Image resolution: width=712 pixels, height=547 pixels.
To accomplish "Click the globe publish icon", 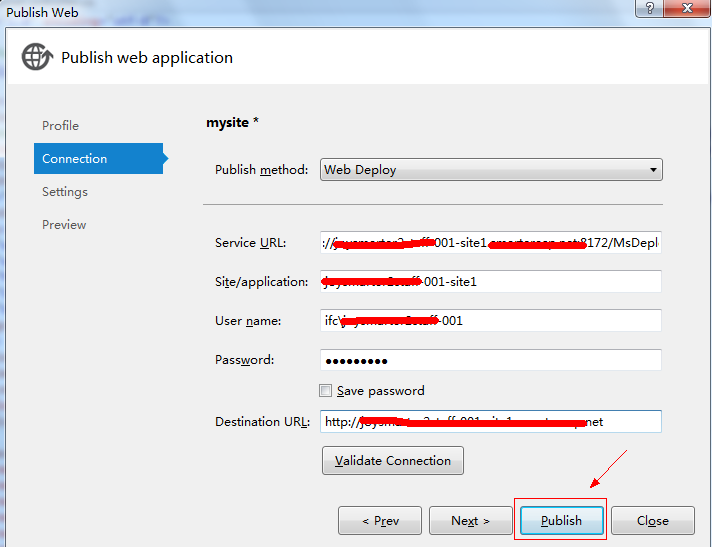I will pos(37,57).
